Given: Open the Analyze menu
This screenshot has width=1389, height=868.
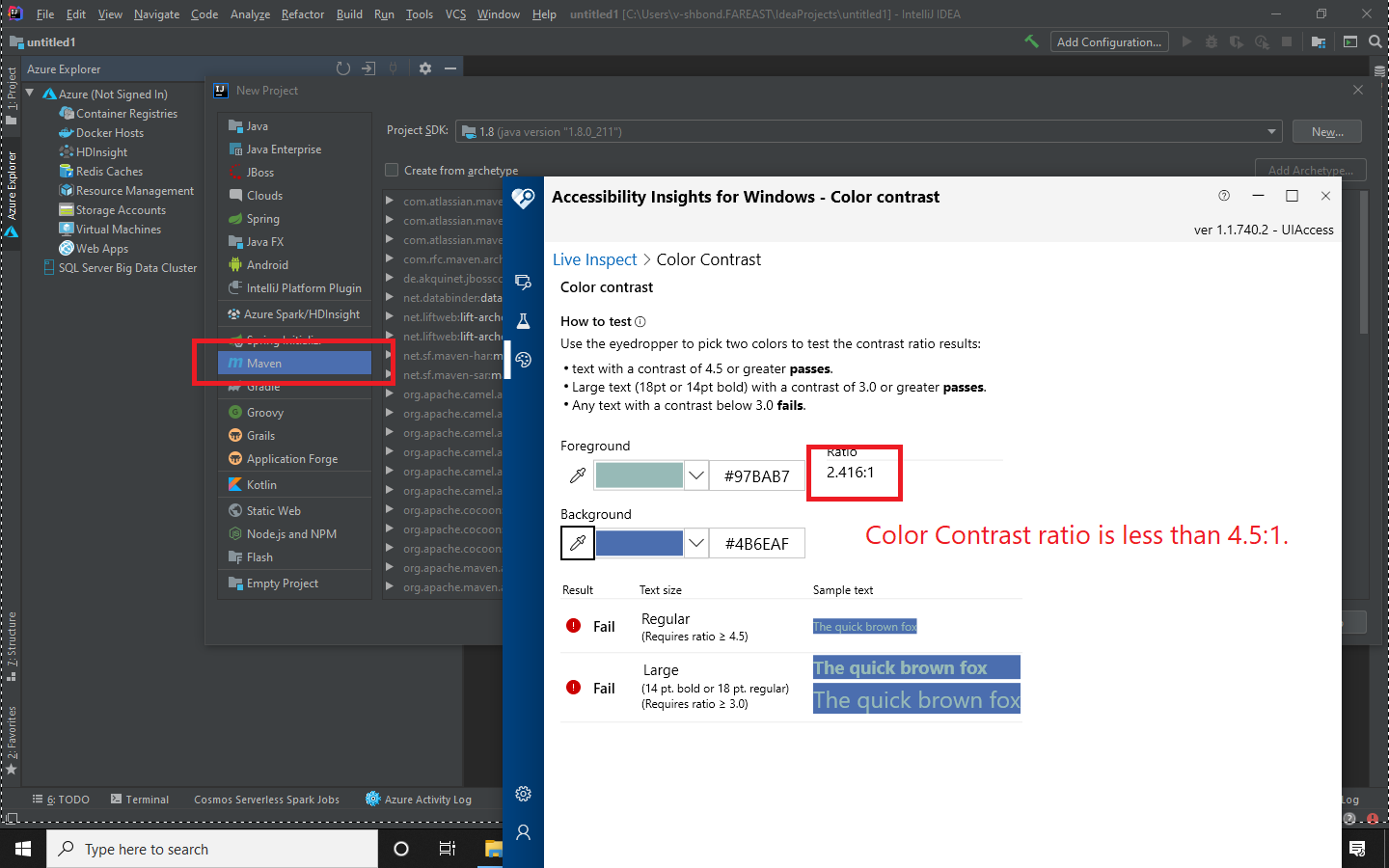Looking at the screenshot, I should [250, 14].
